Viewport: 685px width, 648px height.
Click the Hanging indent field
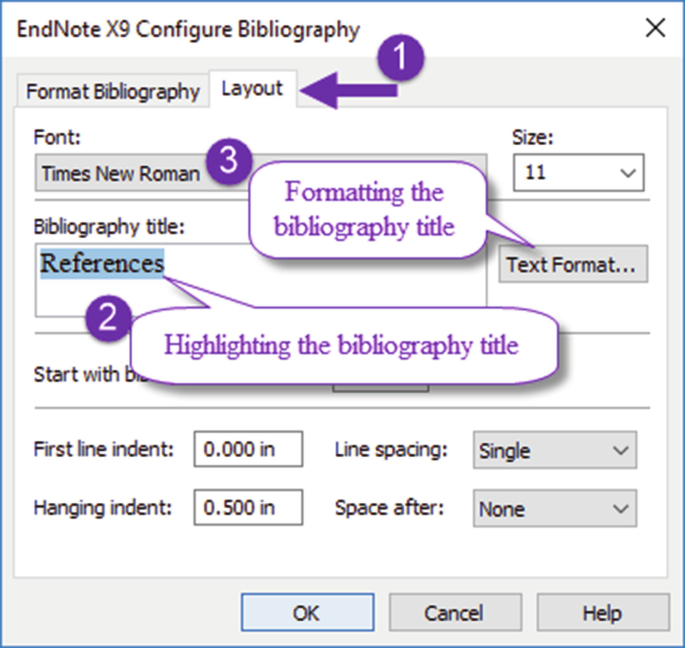coord(248,508)
